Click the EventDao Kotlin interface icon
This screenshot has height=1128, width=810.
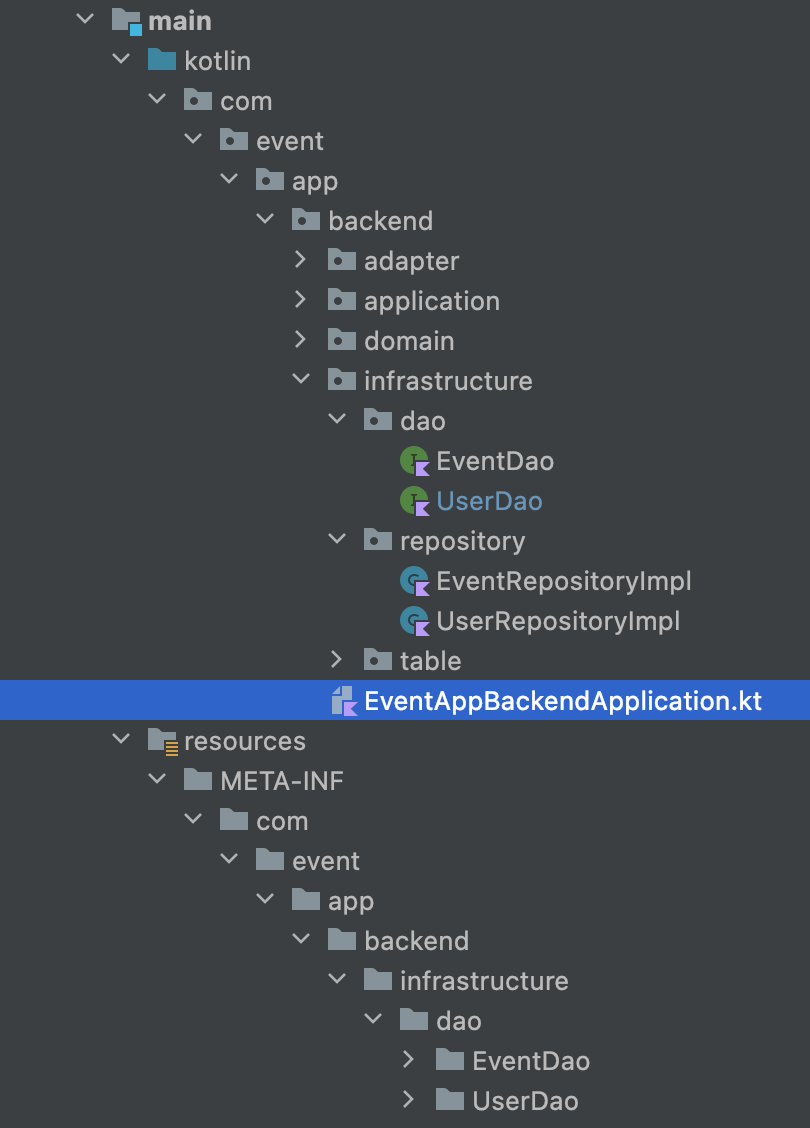point(414,461)
